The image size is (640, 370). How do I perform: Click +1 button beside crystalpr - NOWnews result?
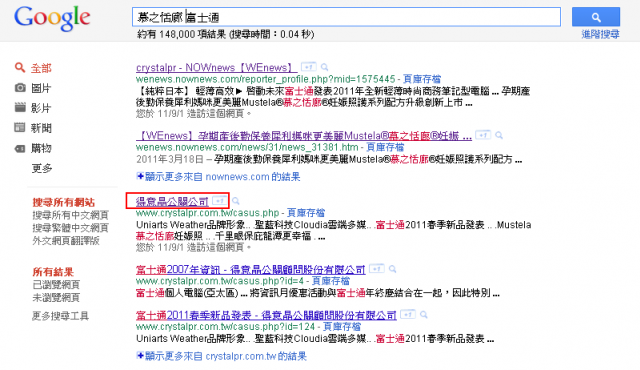309,66
